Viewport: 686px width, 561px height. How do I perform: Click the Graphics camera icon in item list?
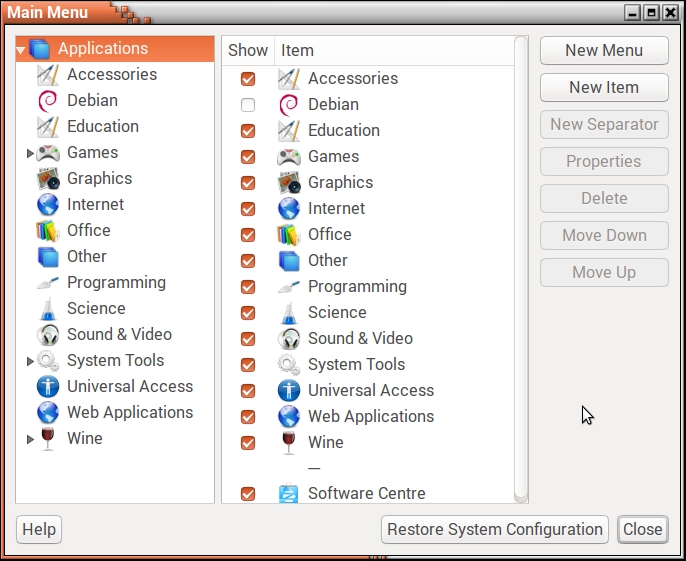click(x=289, y=183)
